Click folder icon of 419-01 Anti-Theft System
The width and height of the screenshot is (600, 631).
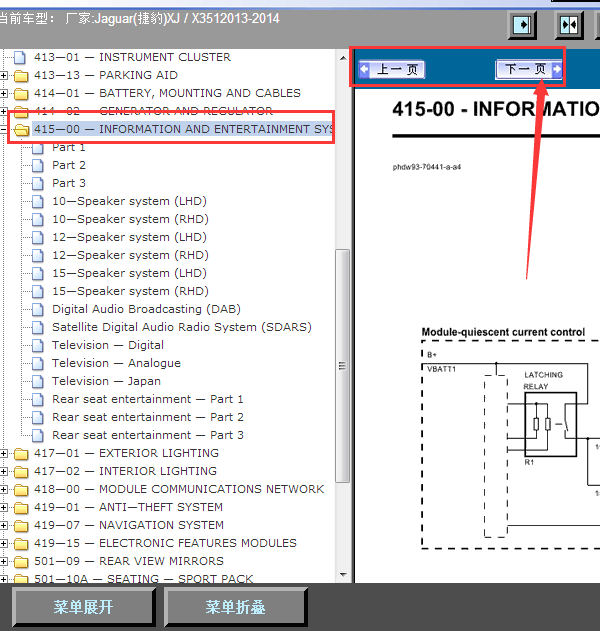click(21, 508)
